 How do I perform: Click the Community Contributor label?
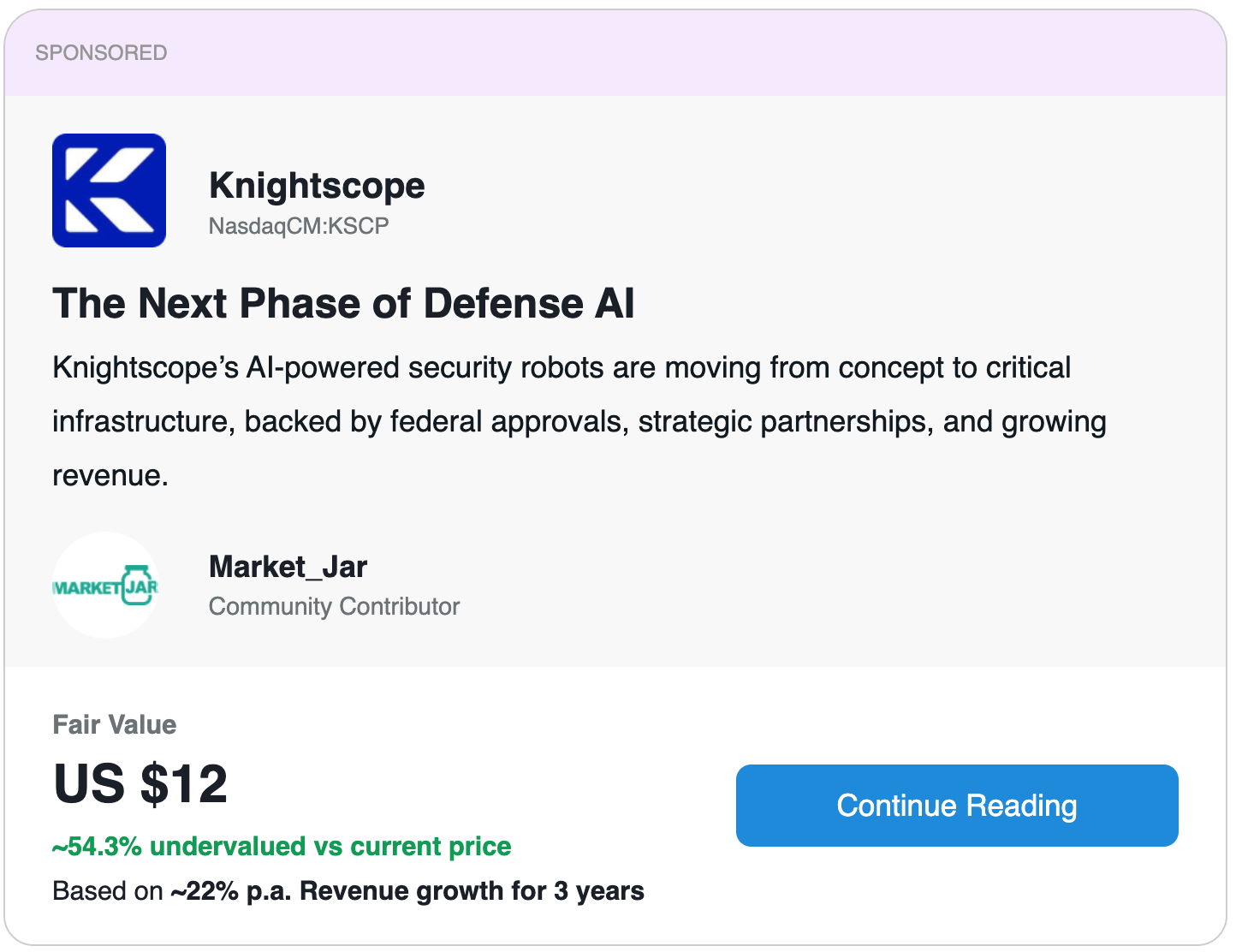click(x=334, y=606)
